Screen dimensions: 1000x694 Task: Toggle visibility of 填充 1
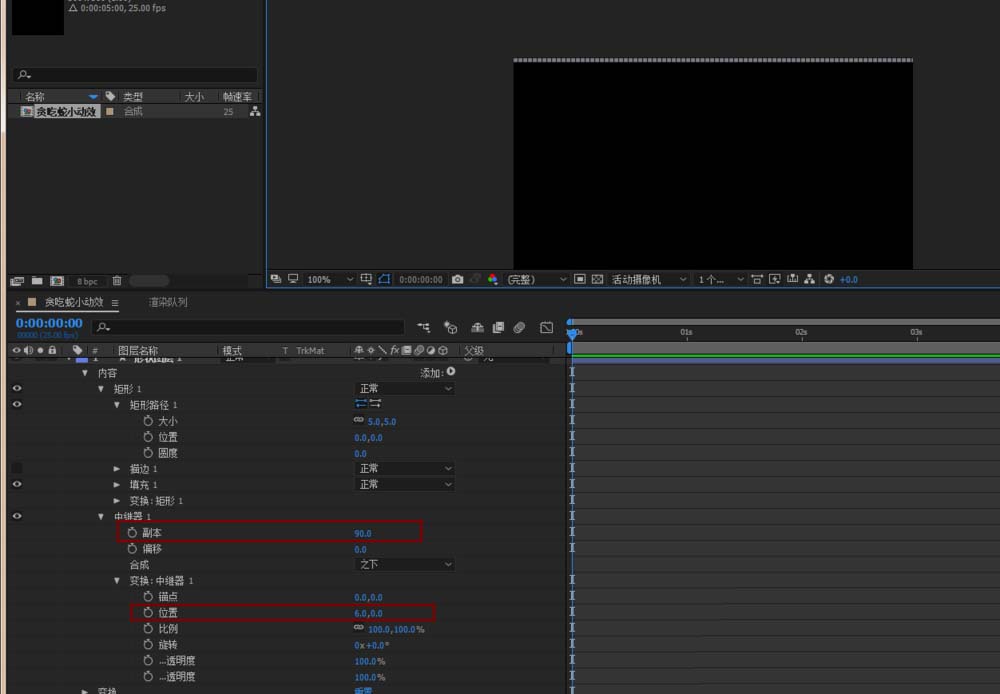coord(17,484)
